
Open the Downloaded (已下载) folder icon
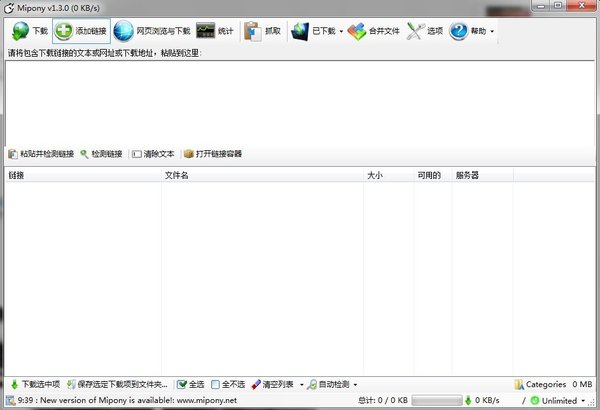(x=300, y=31)
